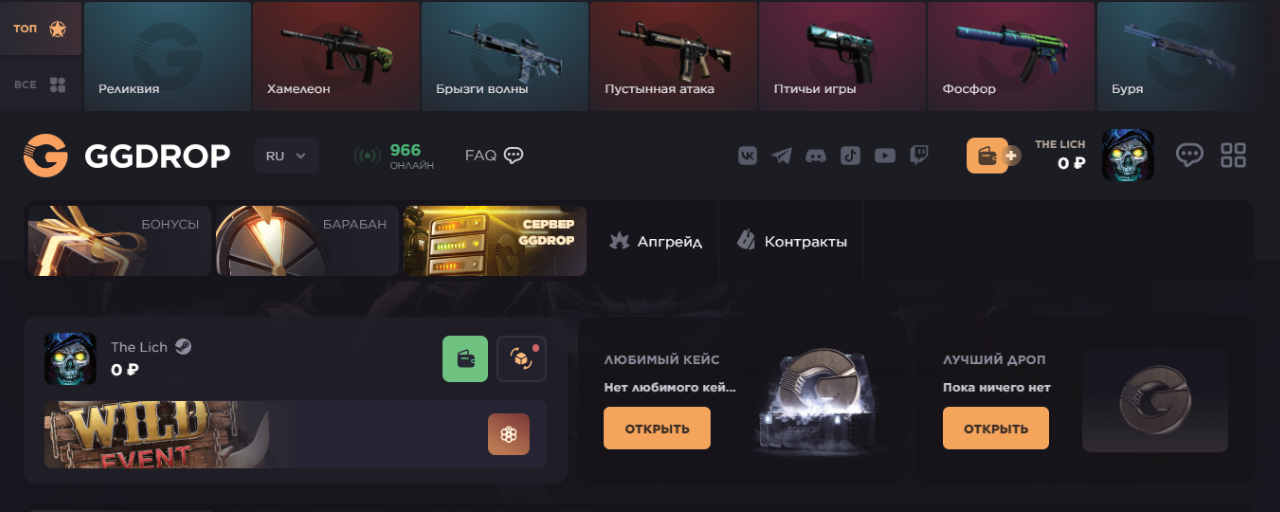Screen dimensions: 1280x512
Task: Open the grid menu icon in header
Action: pos(1233,155)
